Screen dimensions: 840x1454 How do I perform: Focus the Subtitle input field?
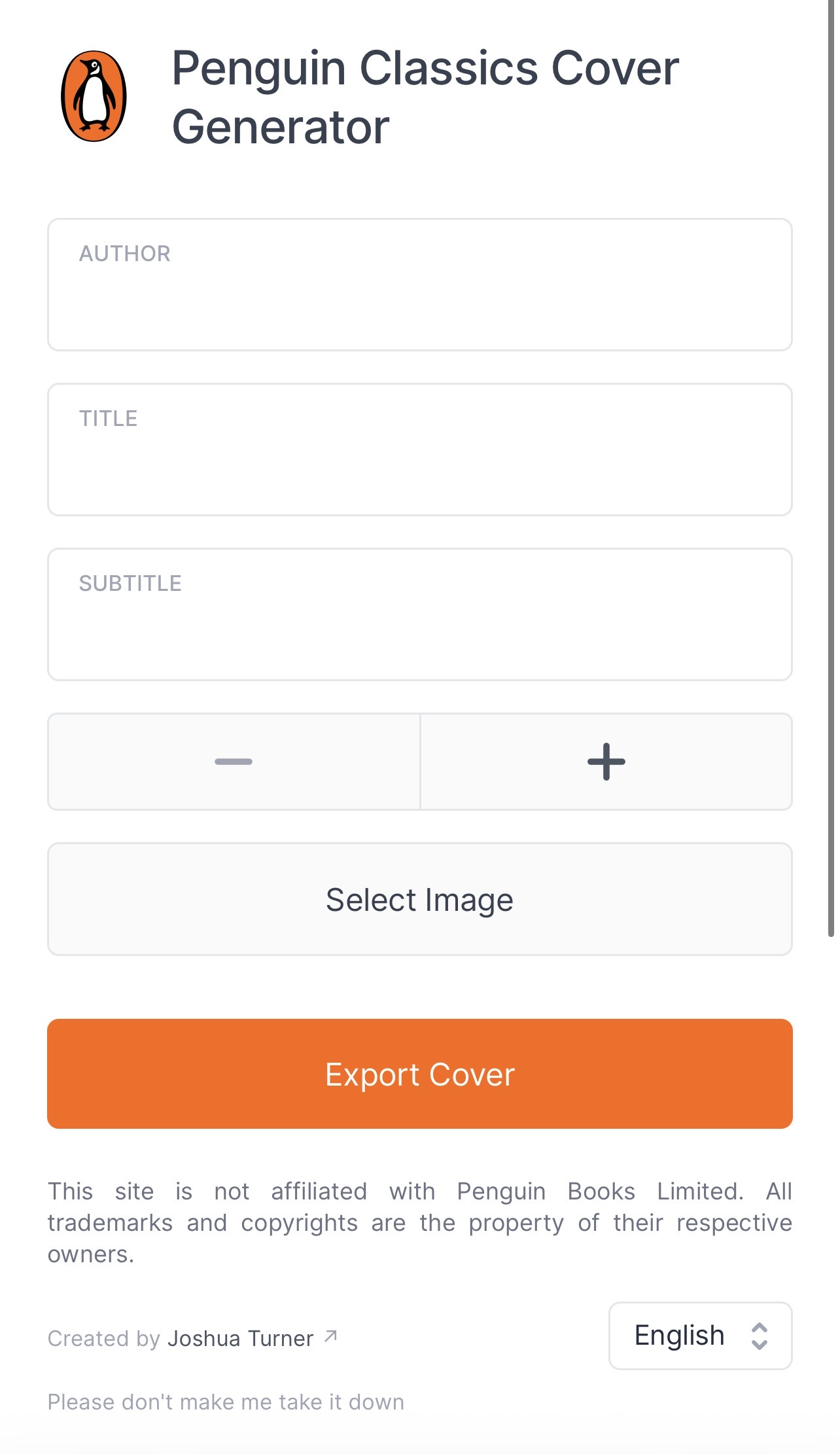420,614
